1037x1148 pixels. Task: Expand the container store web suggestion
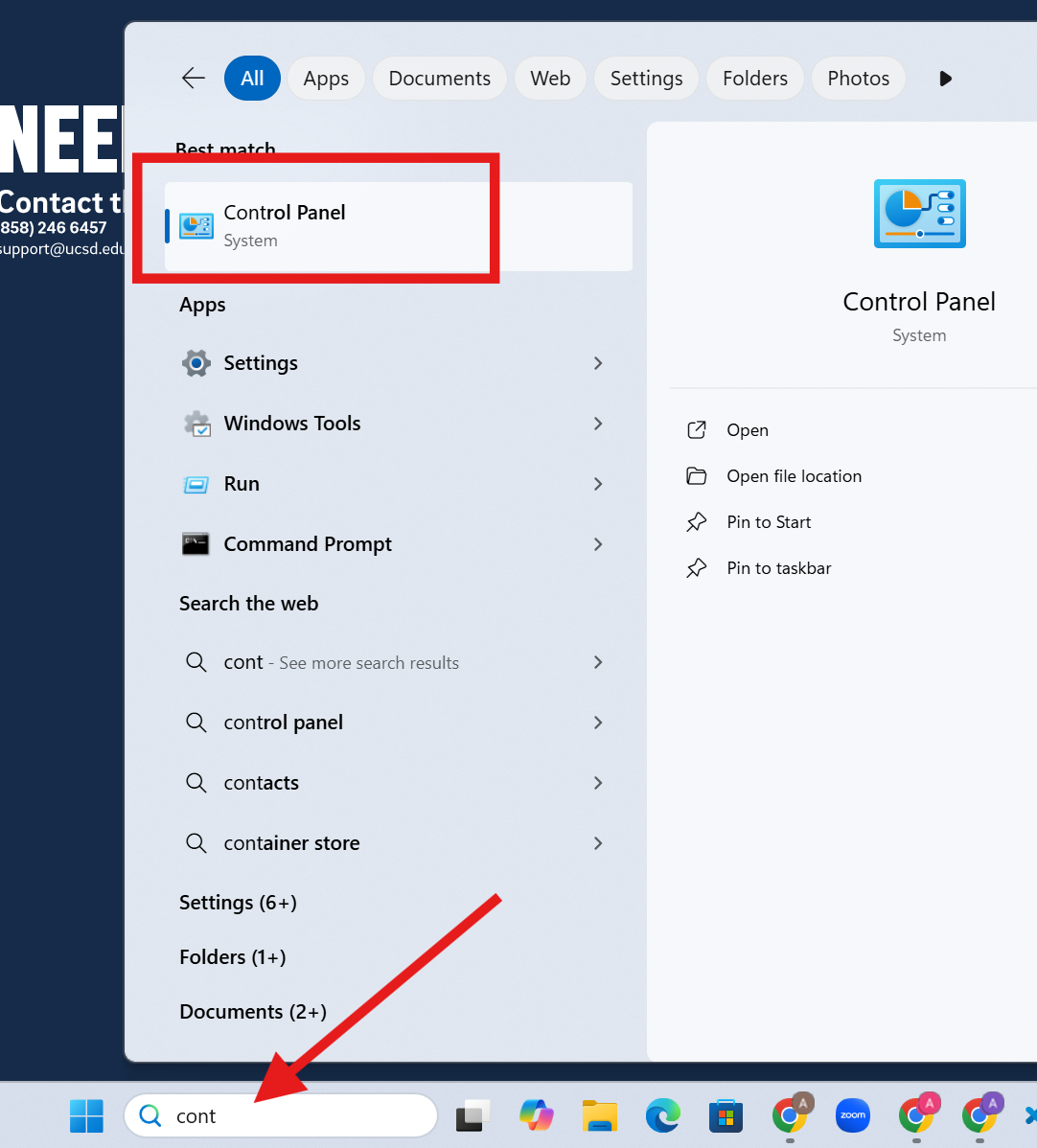pyautogui.click(x=597, y=843)
